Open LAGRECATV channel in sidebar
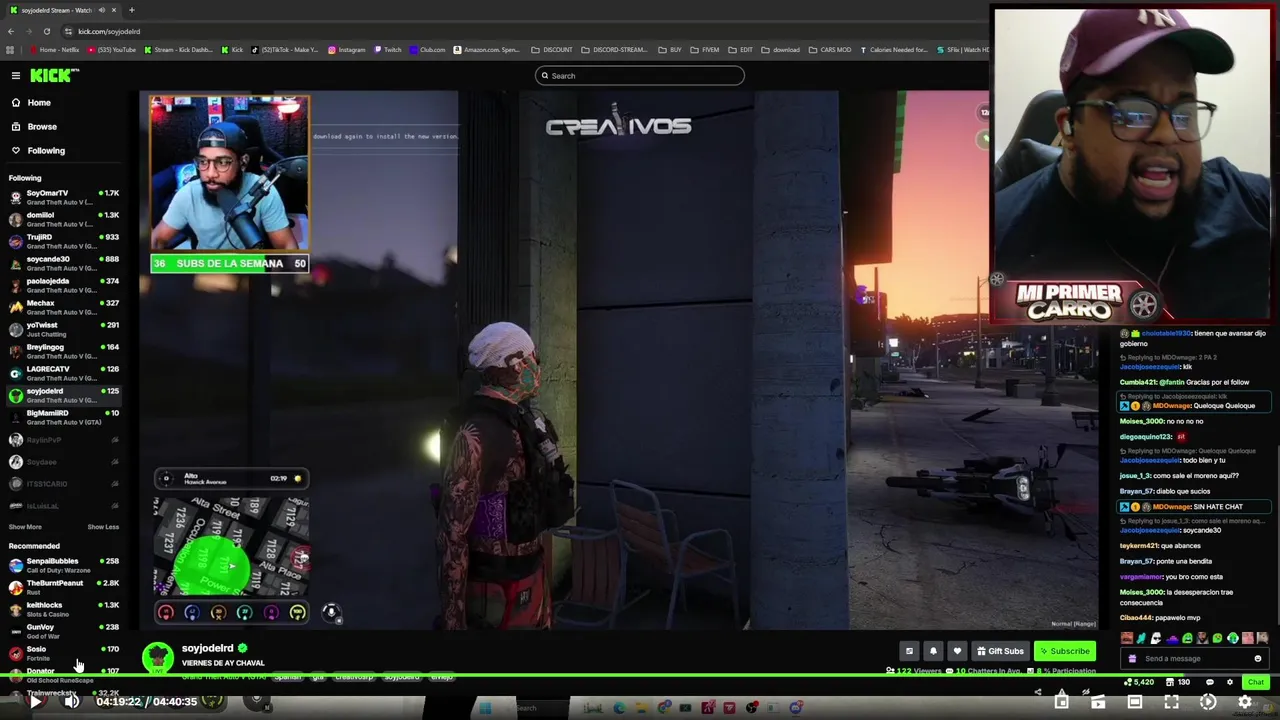Viewport: 1280px width, 720px height. click(63, 373)
